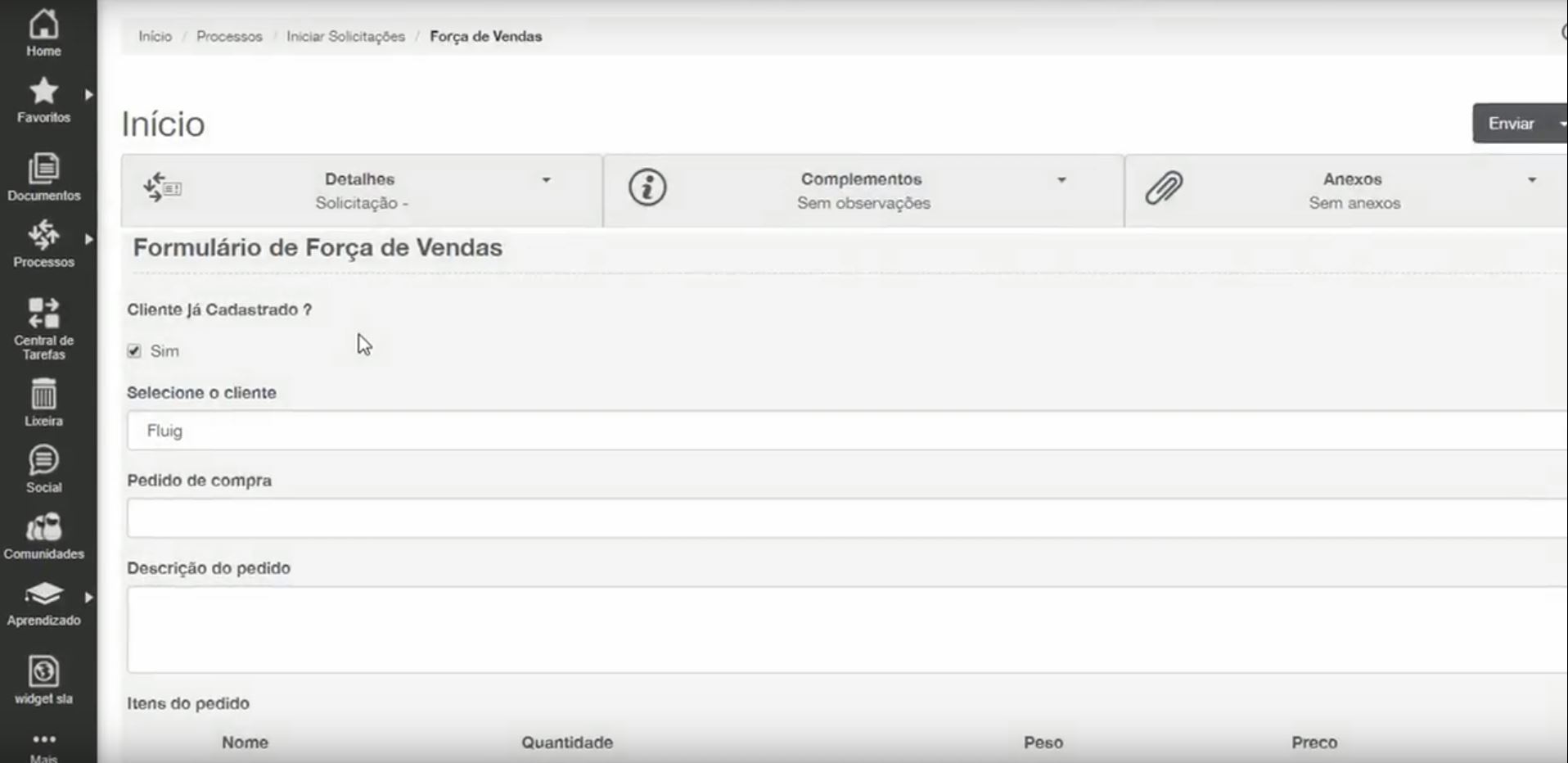The image size is (1568, 763).
Task: Click the Anexos paperclip icon
Action: (x=1164, y=187)
